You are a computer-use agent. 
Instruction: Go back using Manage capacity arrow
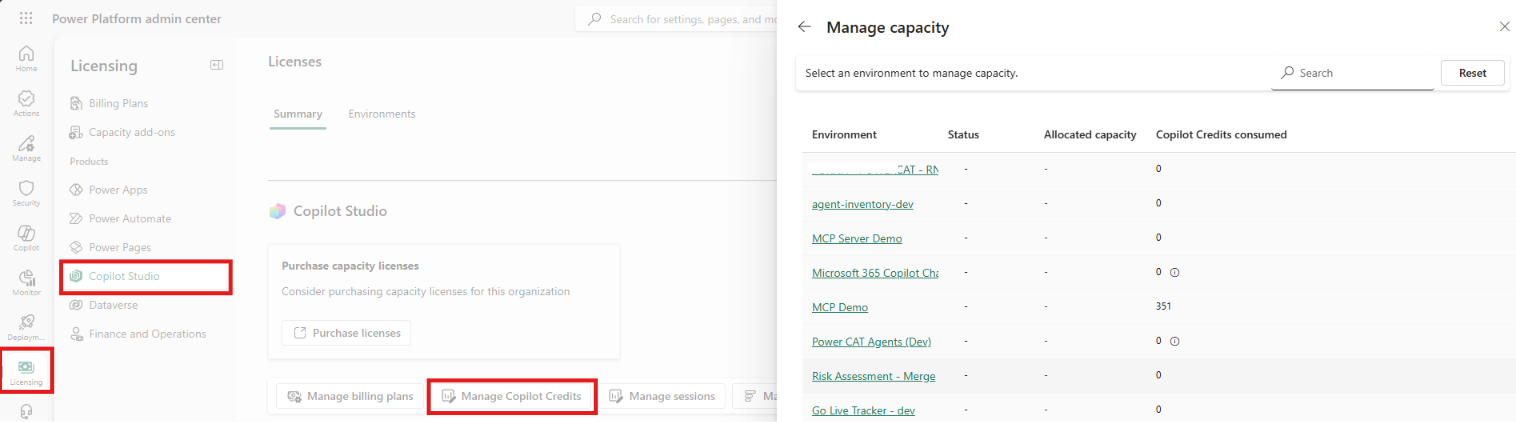tap(804, 27)
